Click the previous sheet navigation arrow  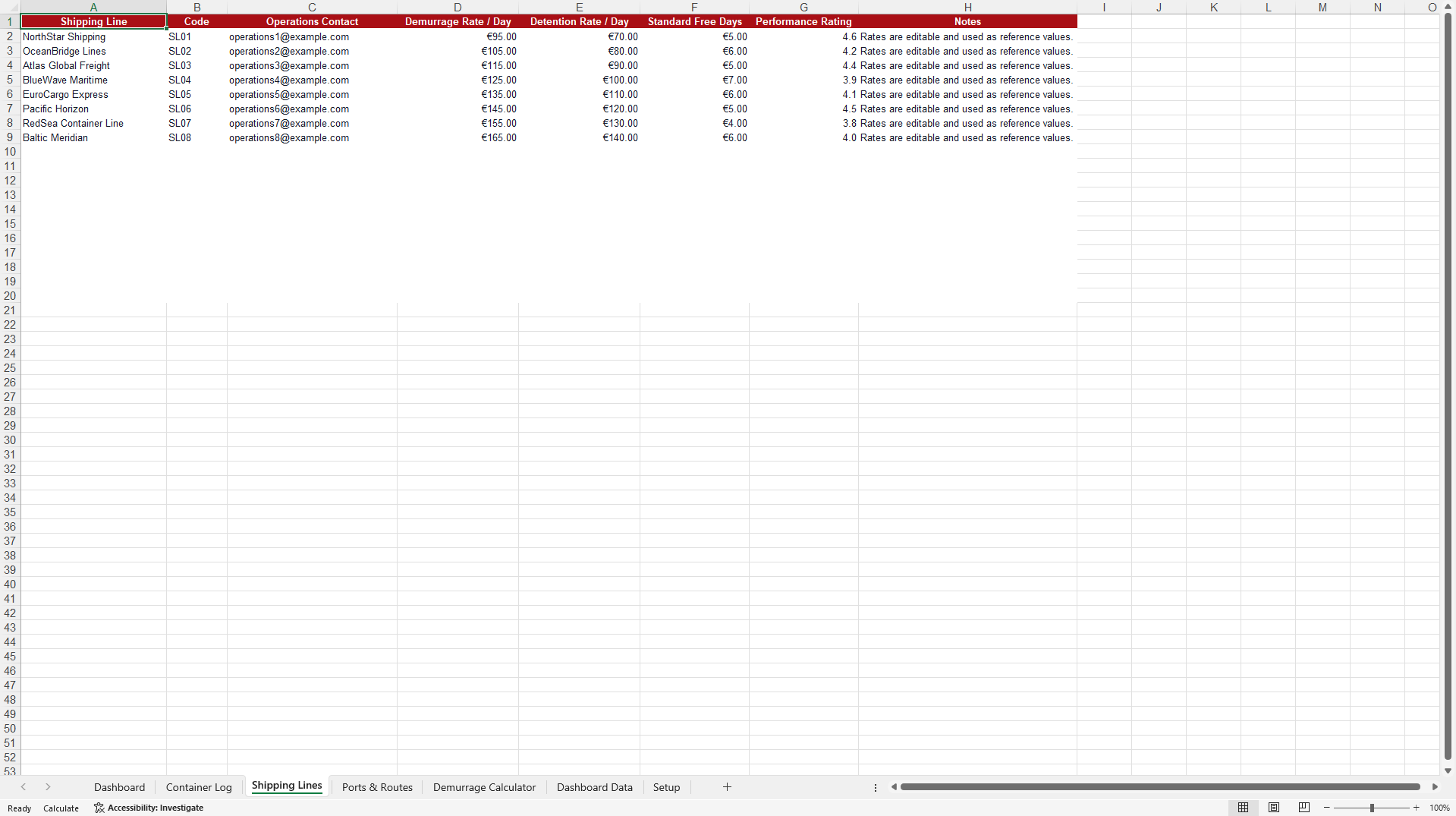coord(24,787)
